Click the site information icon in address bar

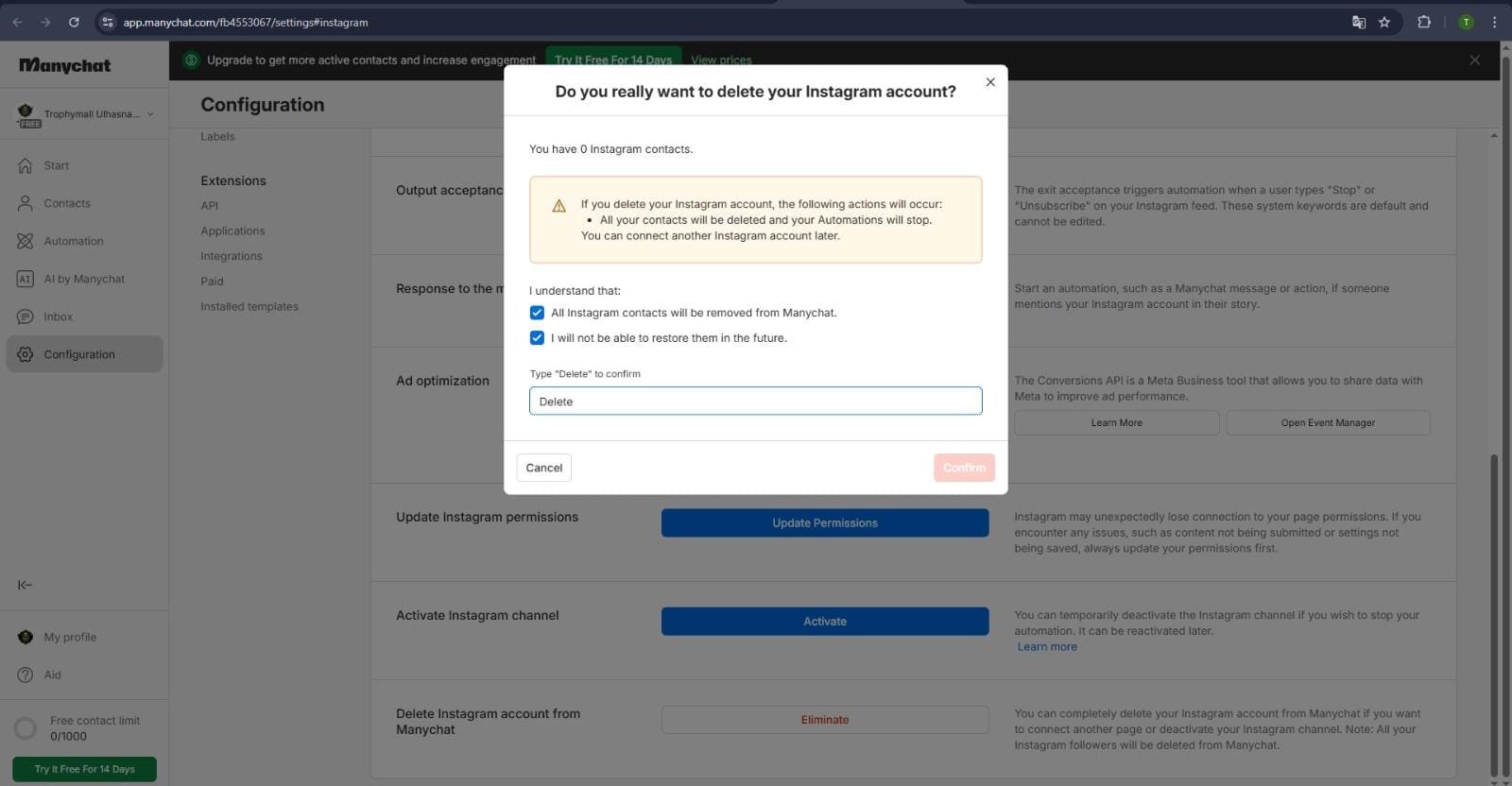(x=107, y=22)
